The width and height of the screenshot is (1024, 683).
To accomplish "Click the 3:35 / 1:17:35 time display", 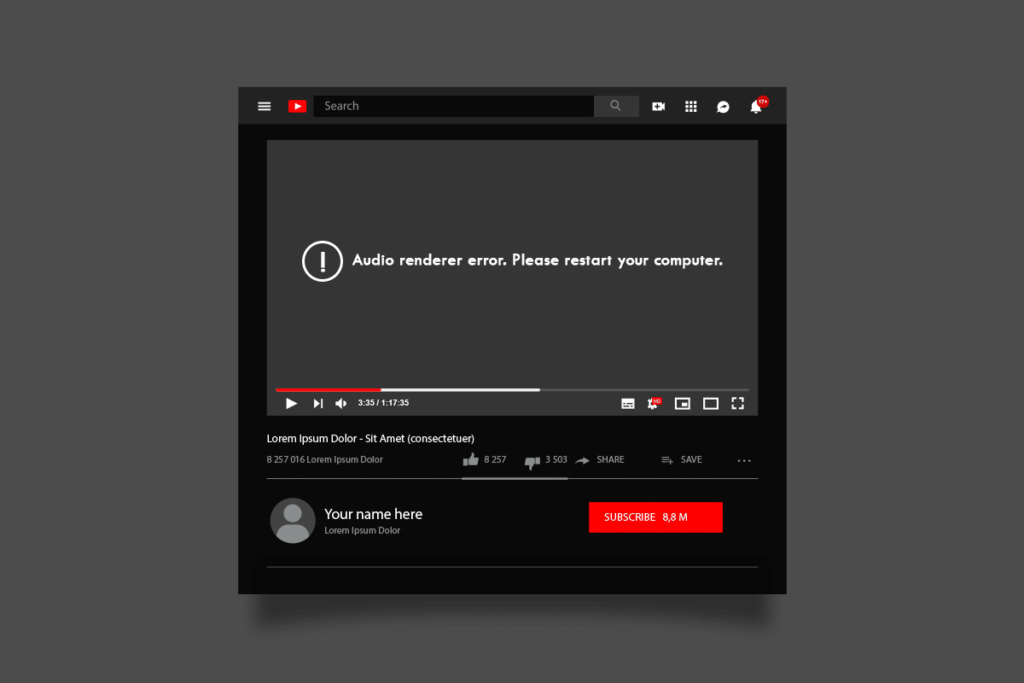I will tap(383, 403).
